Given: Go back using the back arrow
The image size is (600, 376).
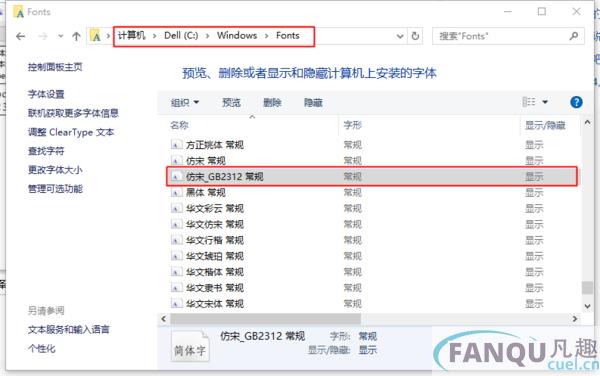Looking at the screenshot, I should [x=21, y=36].
